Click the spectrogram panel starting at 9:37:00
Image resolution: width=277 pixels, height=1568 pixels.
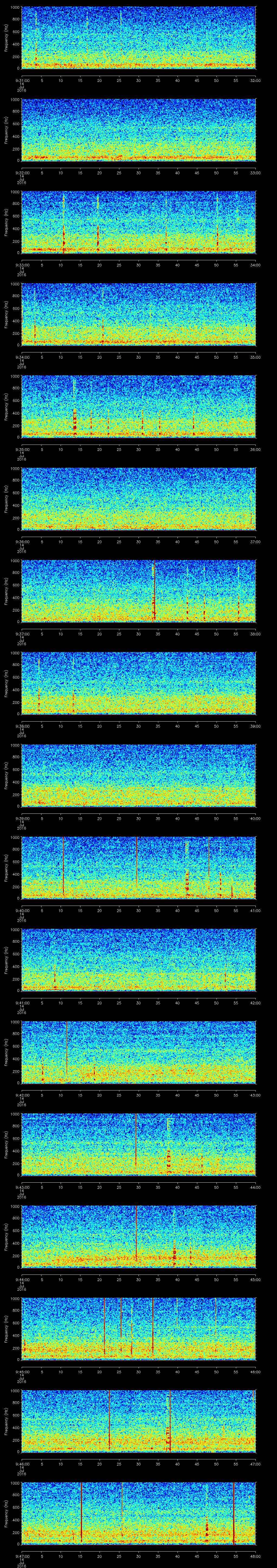pos(138,590)
